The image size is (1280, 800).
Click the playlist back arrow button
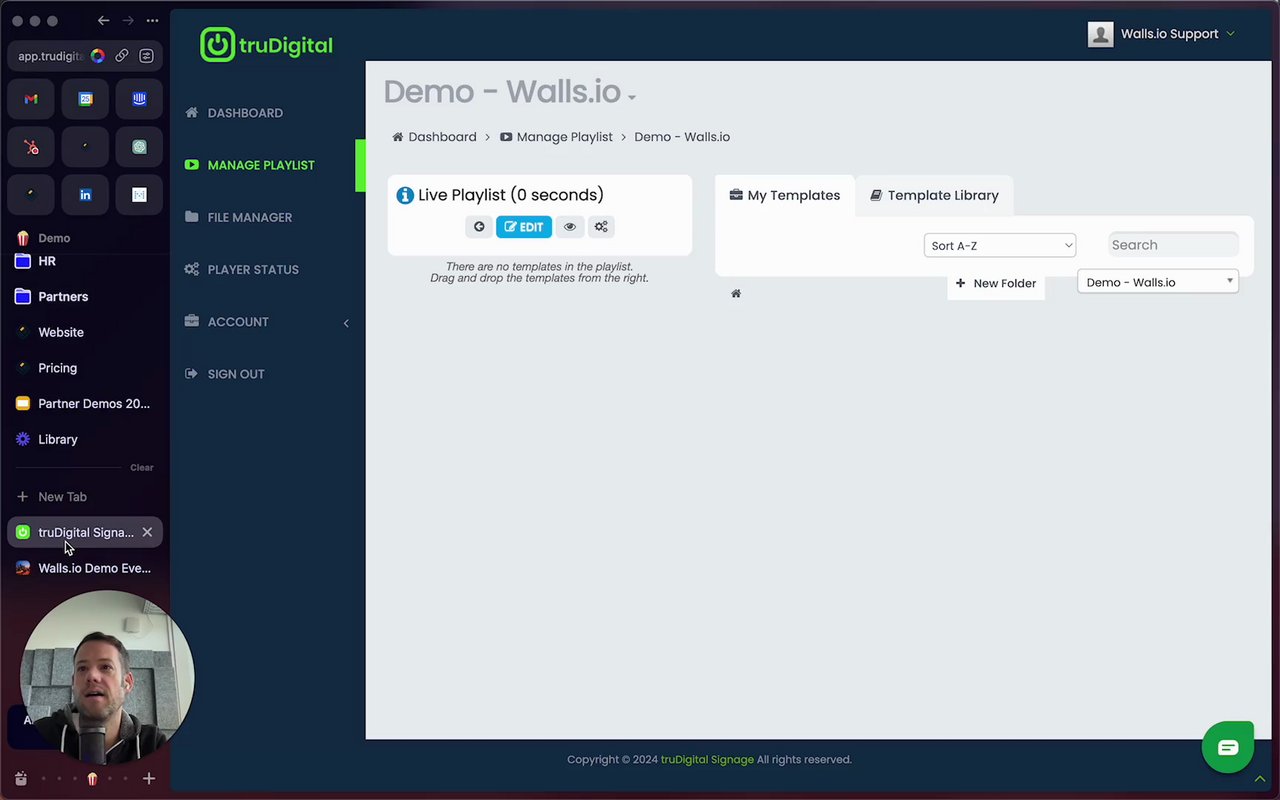pos(479,227)
